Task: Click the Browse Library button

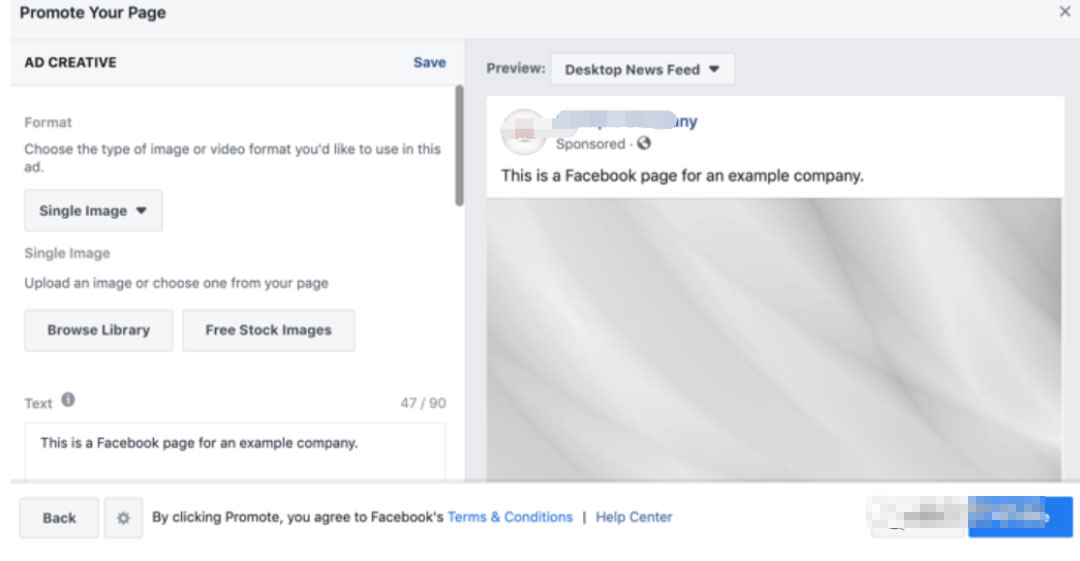Action: [98, 330]
